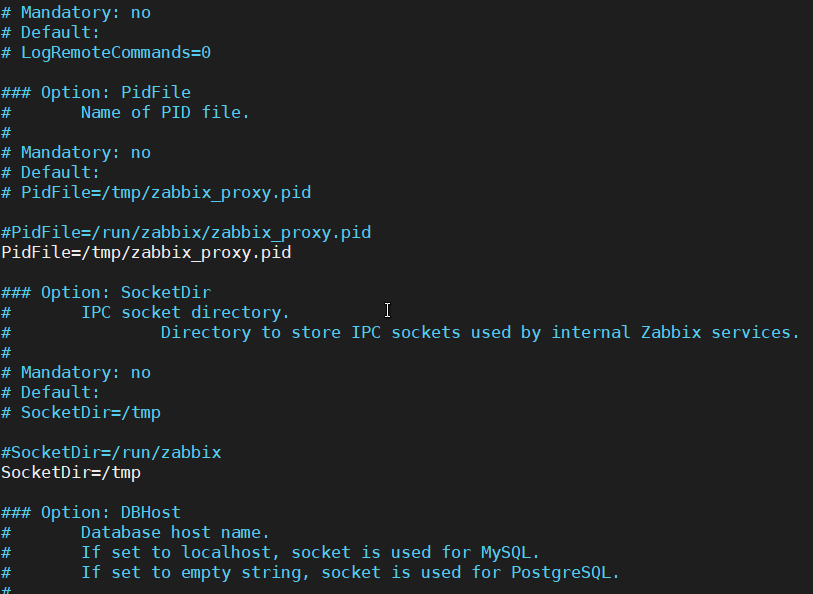813x594 pixels.
Task: Click the line mentioning socket for PostgreSQL
Action: point(350,572)
